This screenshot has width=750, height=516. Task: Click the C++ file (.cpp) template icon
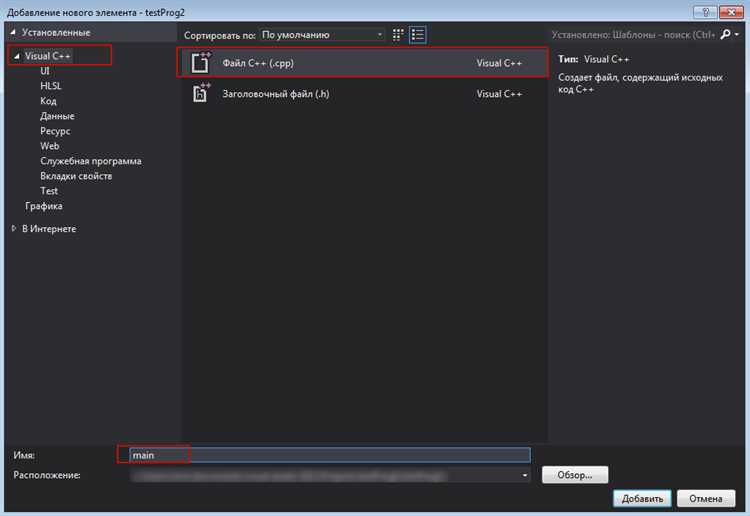pos(200,63)
